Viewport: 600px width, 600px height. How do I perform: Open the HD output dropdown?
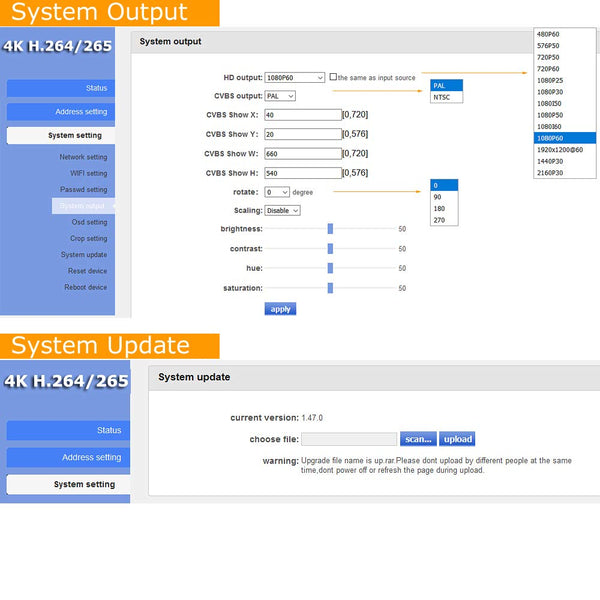coord(295,77)
